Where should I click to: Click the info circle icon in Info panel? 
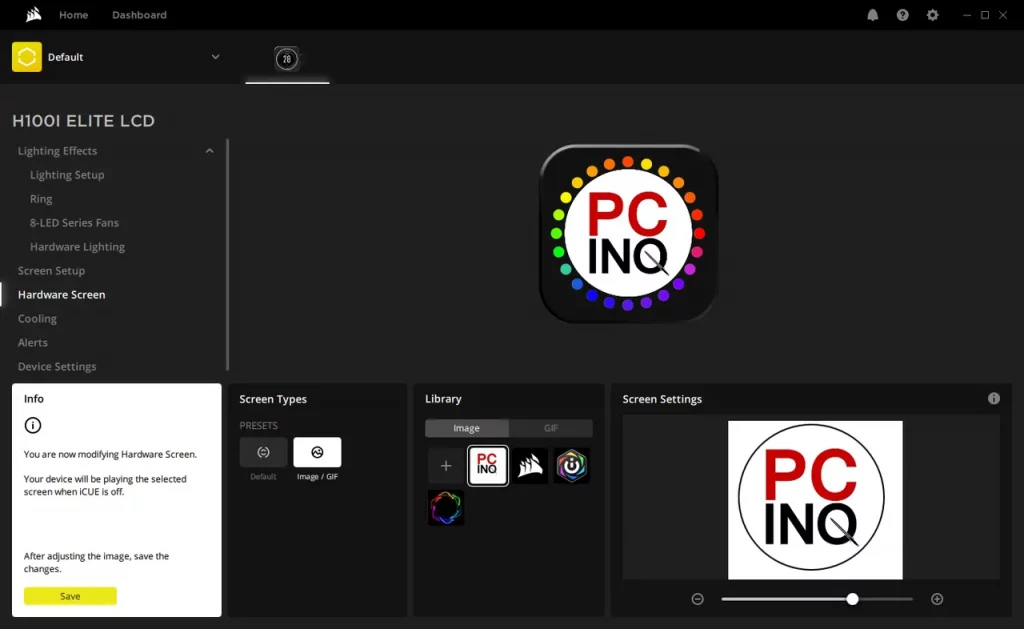tap(33, 425)
